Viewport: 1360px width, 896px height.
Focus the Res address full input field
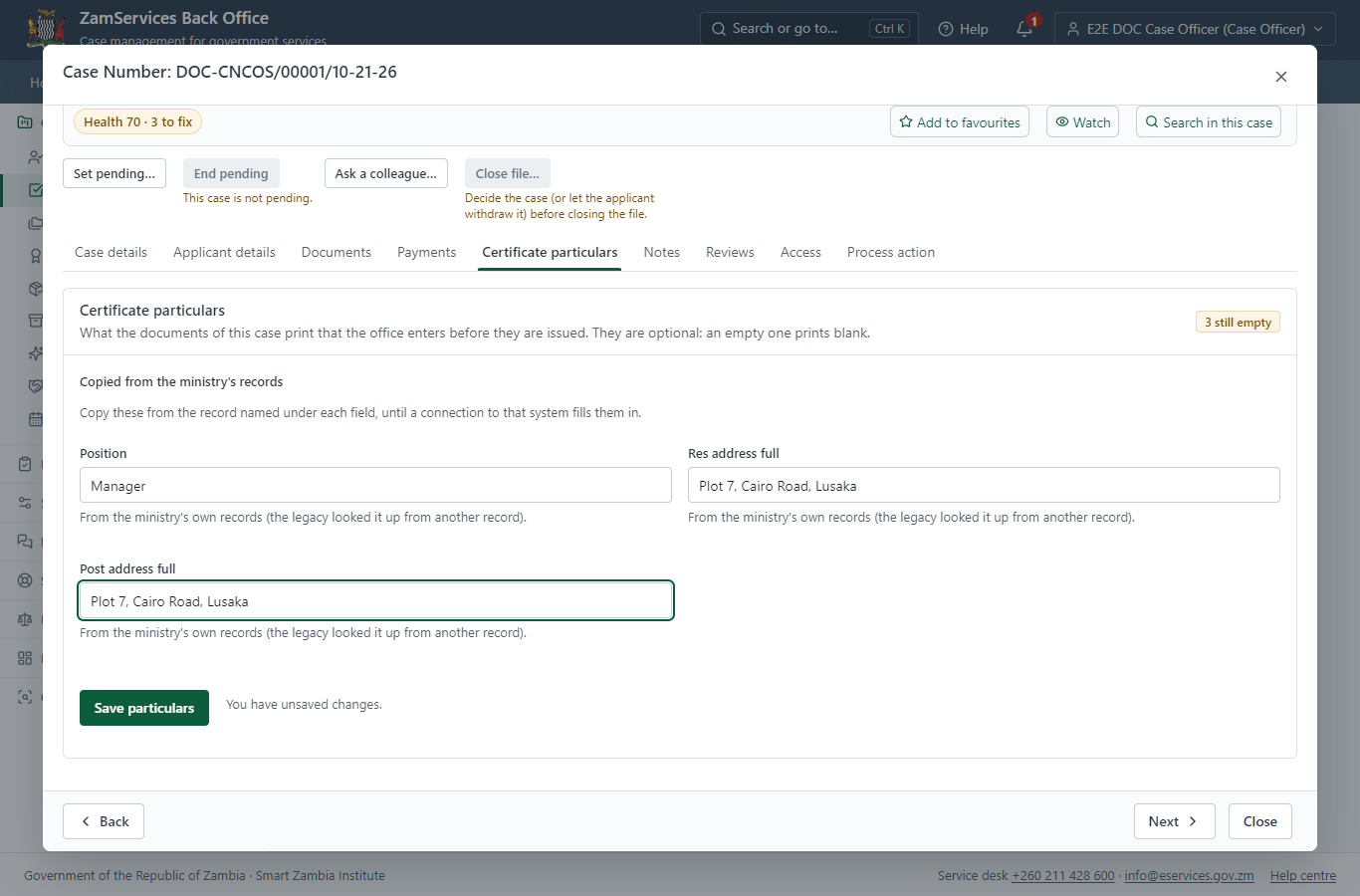click(x=984, y=485)
